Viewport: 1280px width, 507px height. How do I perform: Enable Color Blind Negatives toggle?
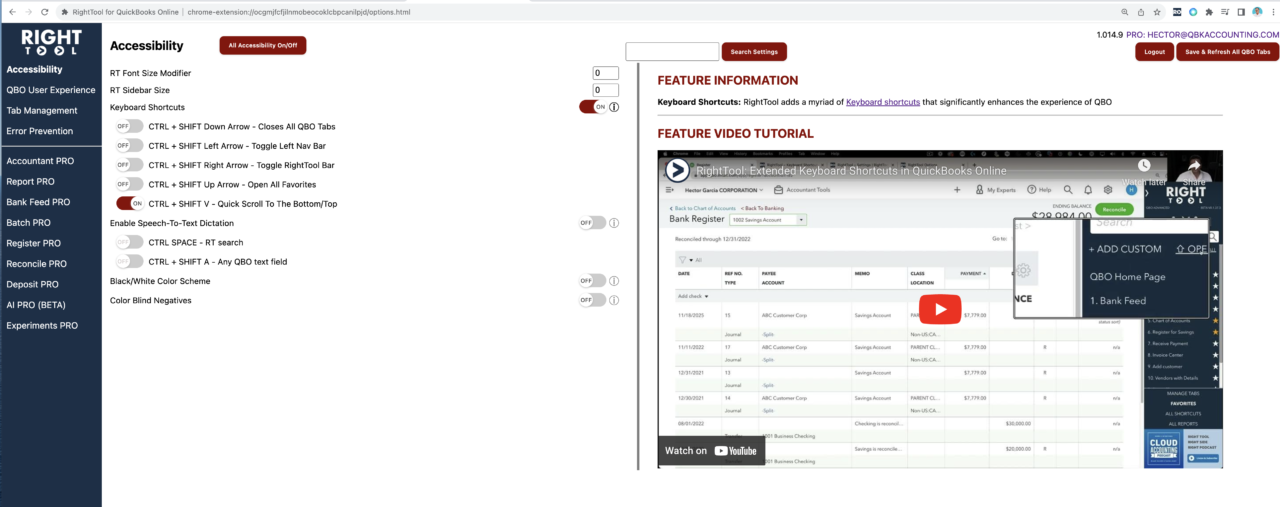[592, 300]
